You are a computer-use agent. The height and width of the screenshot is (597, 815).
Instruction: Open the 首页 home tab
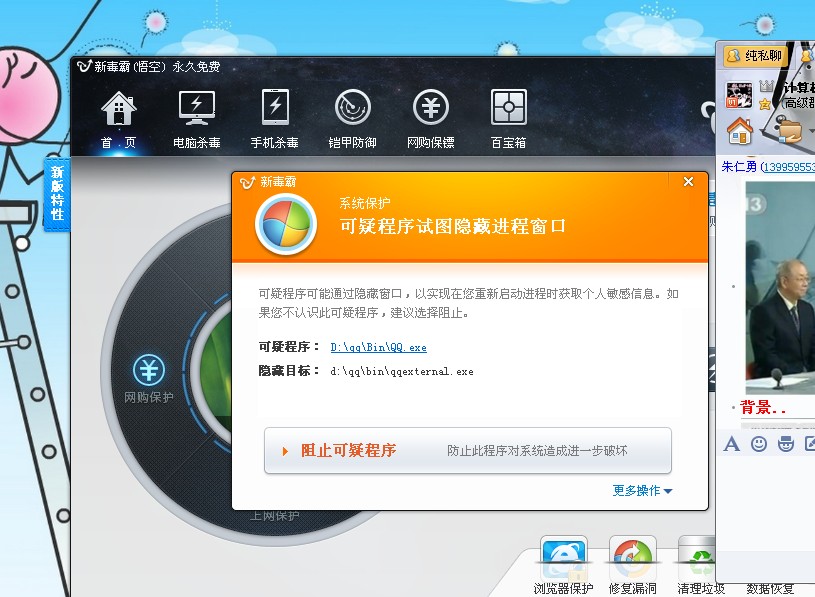point(119,120)
